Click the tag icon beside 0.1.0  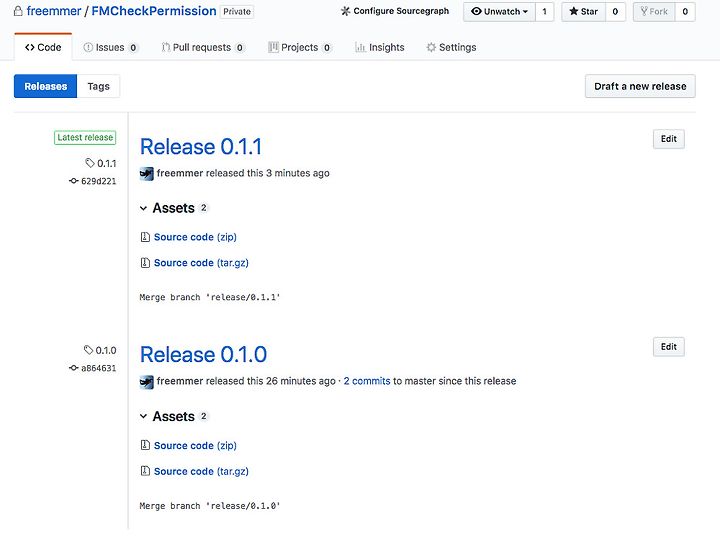coord(88,350)
